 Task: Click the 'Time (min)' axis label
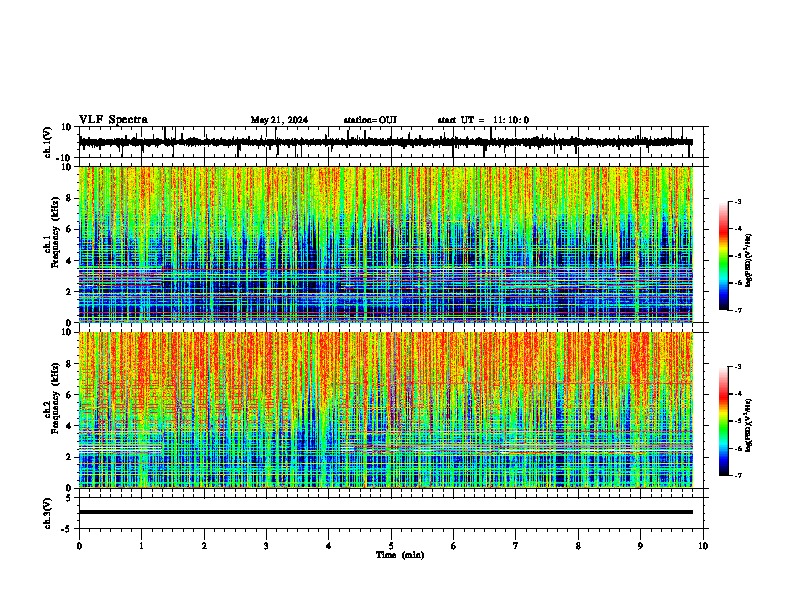[x=400, y=555]
